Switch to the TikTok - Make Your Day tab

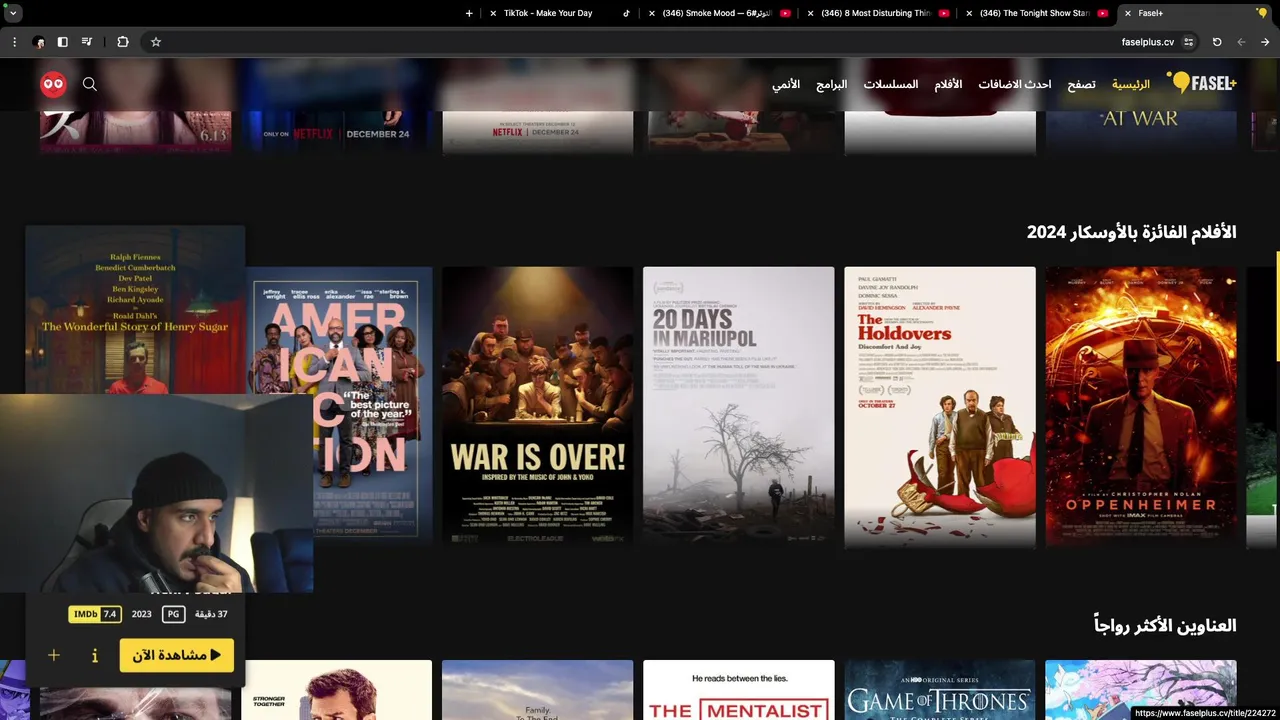[560, 13]
